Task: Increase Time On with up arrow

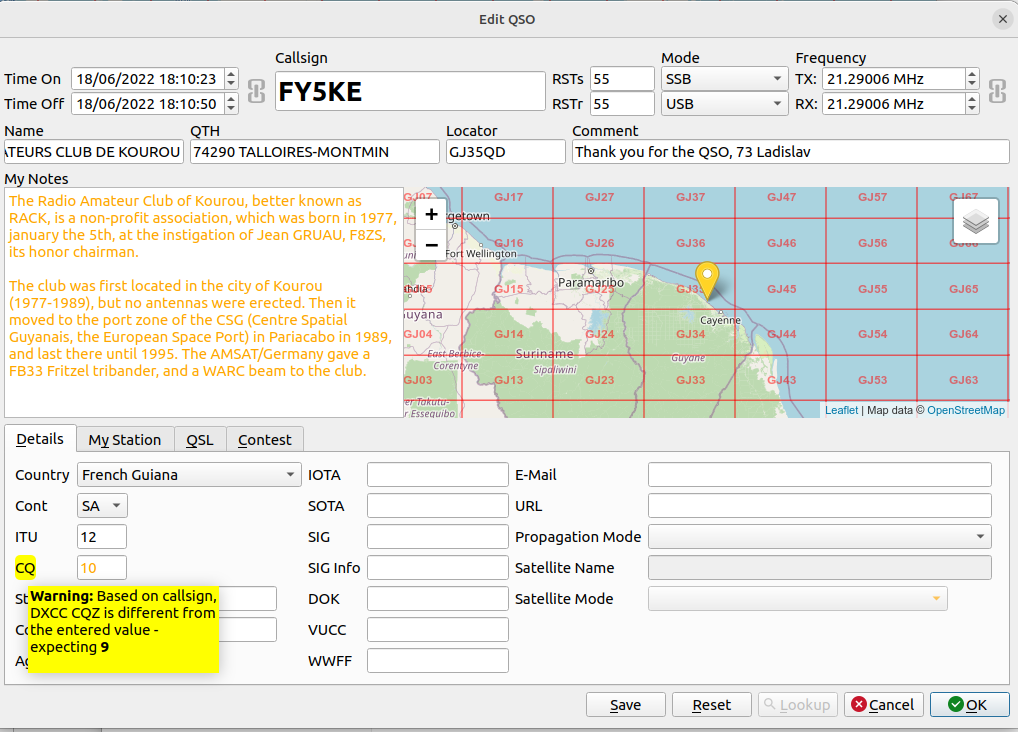Action: point(231,73)
